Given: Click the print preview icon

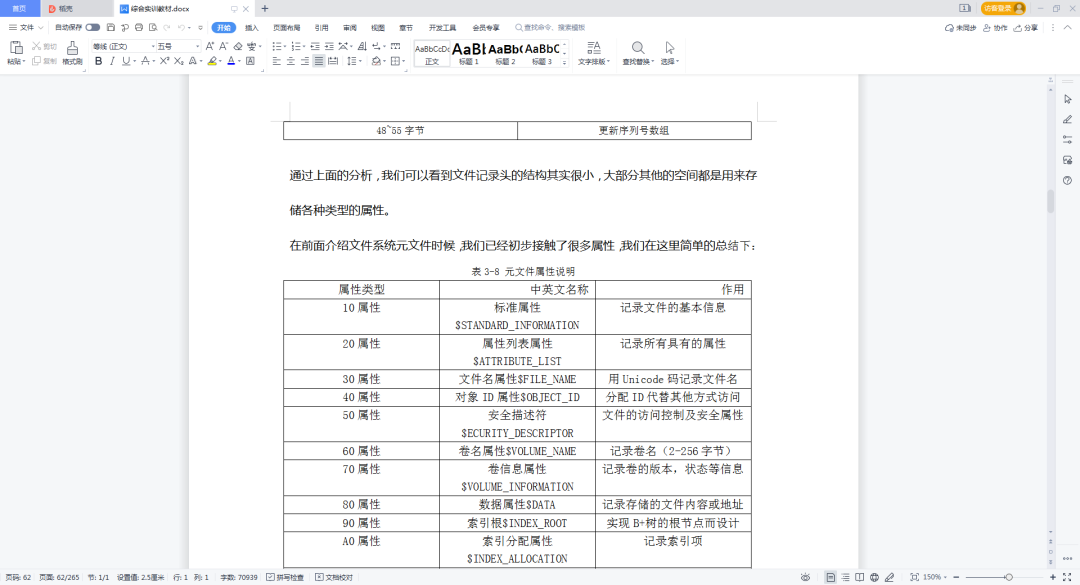Looking at the screenshot, I should click(x=153, y=28).
